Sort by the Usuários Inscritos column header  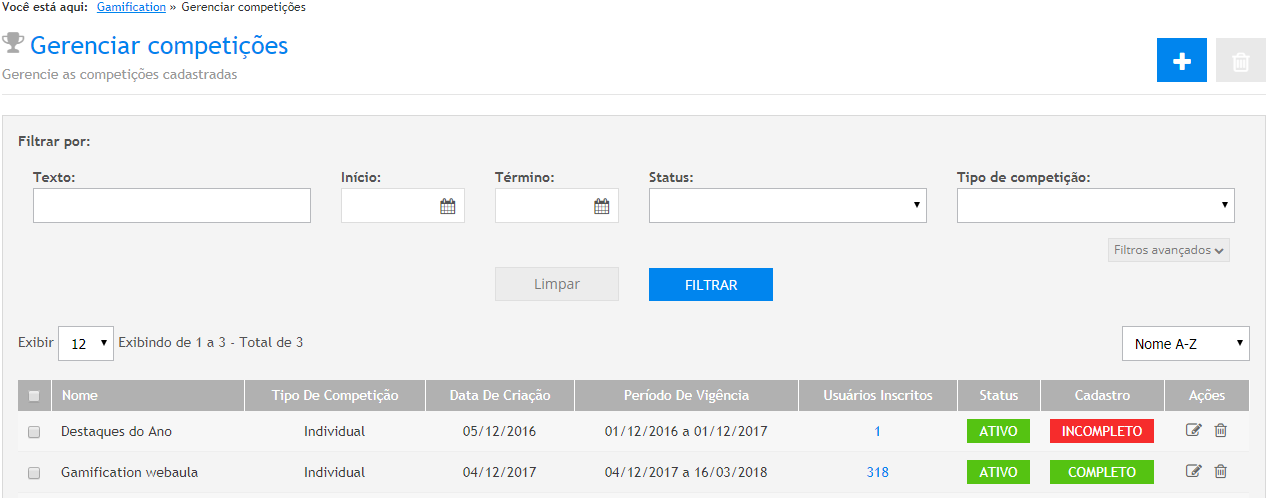877,396
